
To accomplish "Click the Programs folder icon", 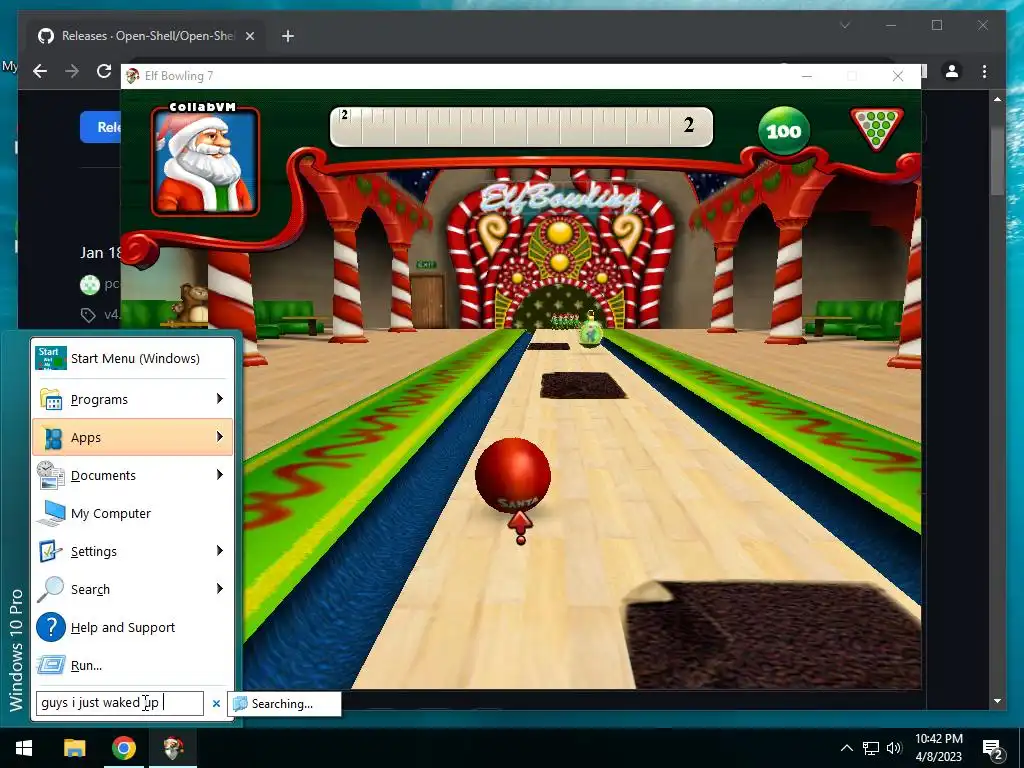I will tap(51, 399).
